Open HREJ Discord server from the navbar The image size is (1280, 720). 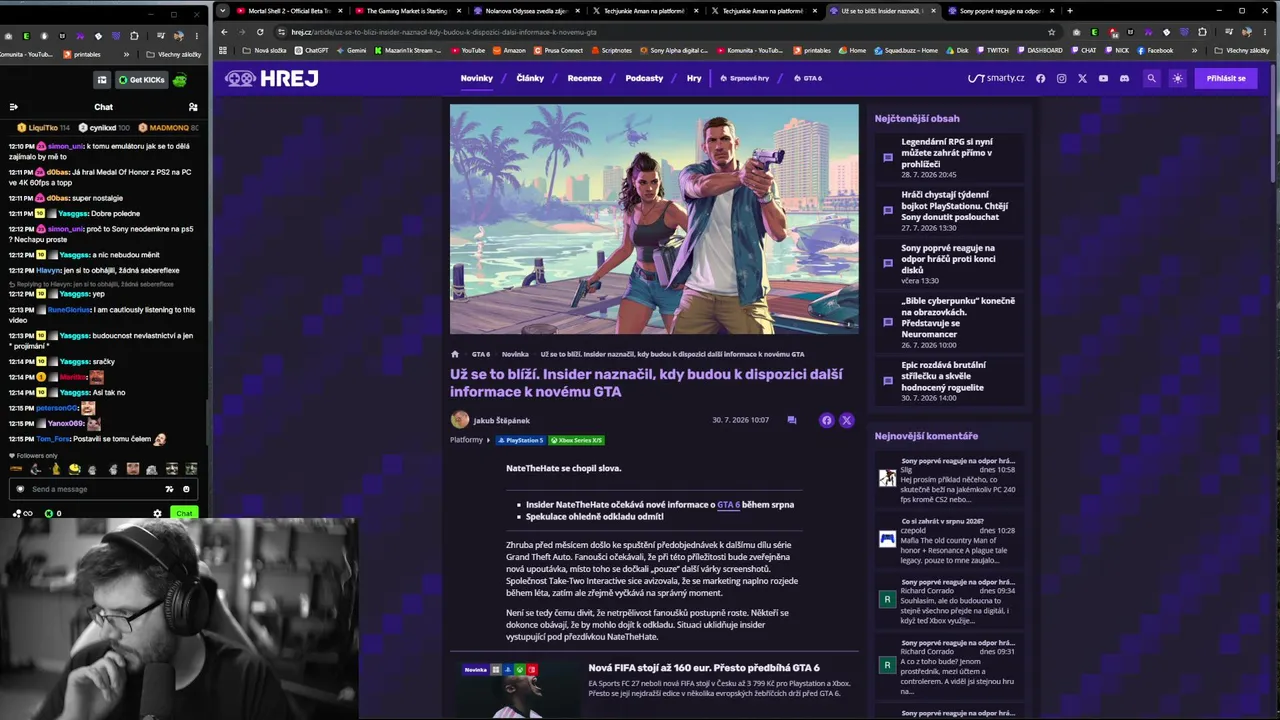(x=1124, y=78)
